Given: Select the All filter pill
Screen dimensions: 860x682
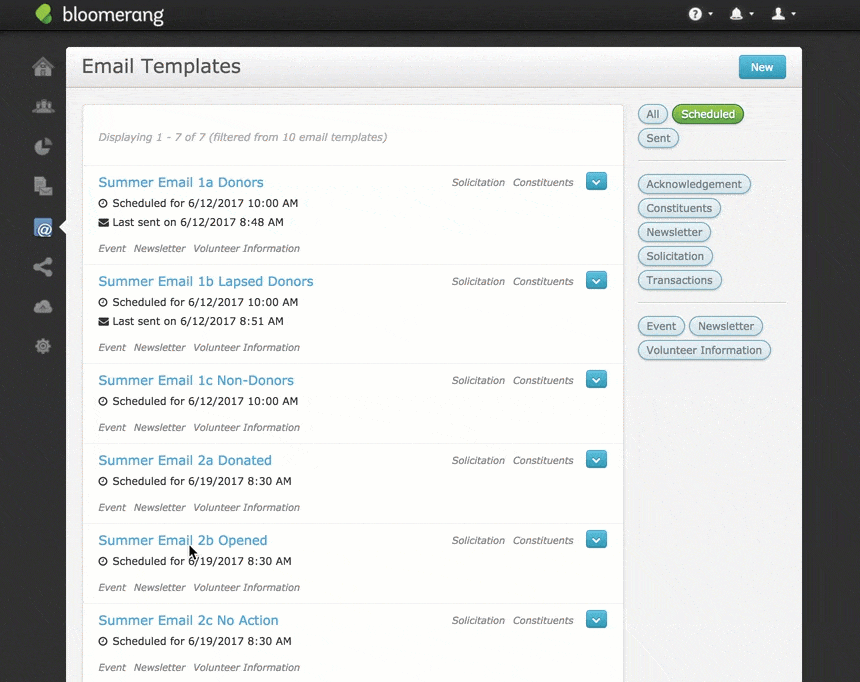Looking at the screenshot, I should coord(652,114).
